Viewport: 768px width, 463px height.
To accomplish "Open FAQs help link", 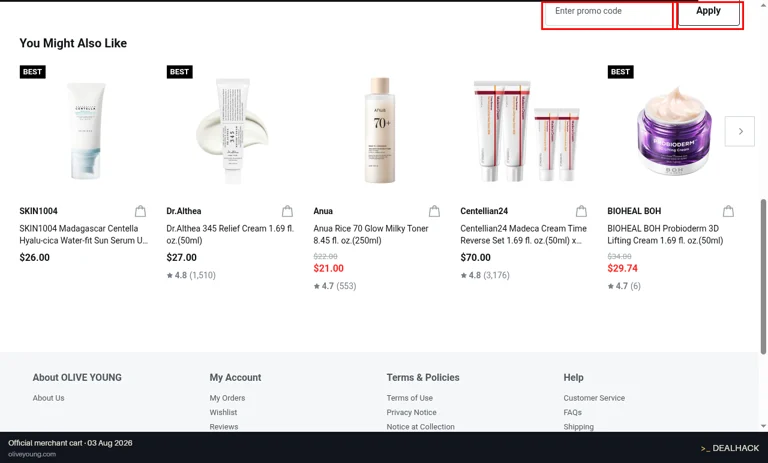I will (573, 412).
